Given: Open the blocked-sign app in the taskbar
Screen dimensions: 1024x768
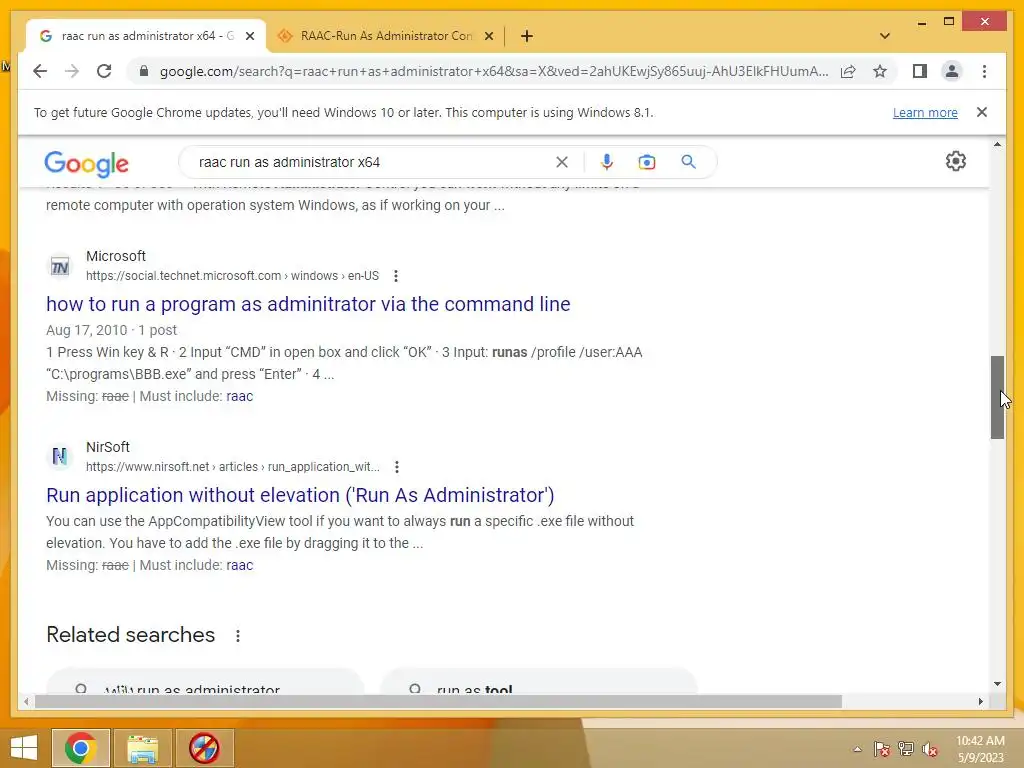Looking at the screenshot, I should point(204,748).
